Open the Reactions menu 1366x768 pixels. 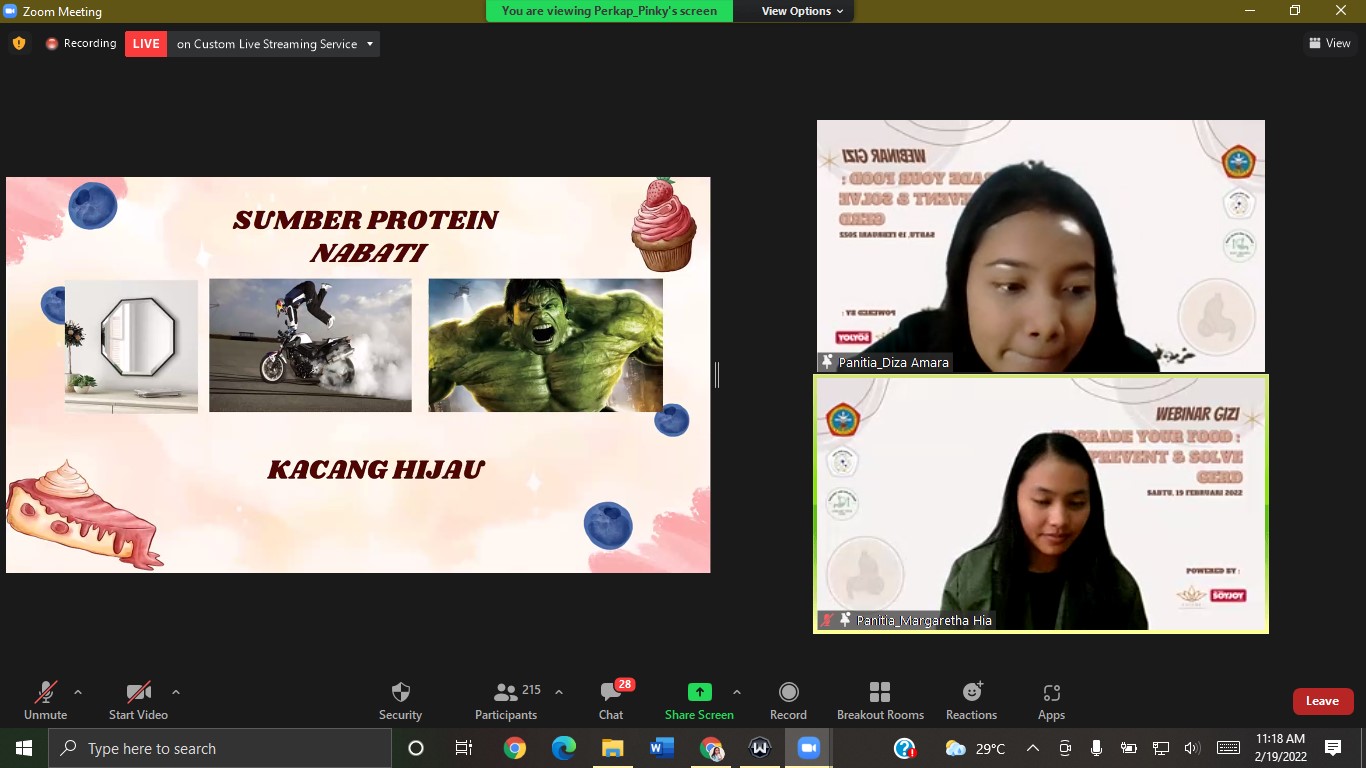coord(971,700)
